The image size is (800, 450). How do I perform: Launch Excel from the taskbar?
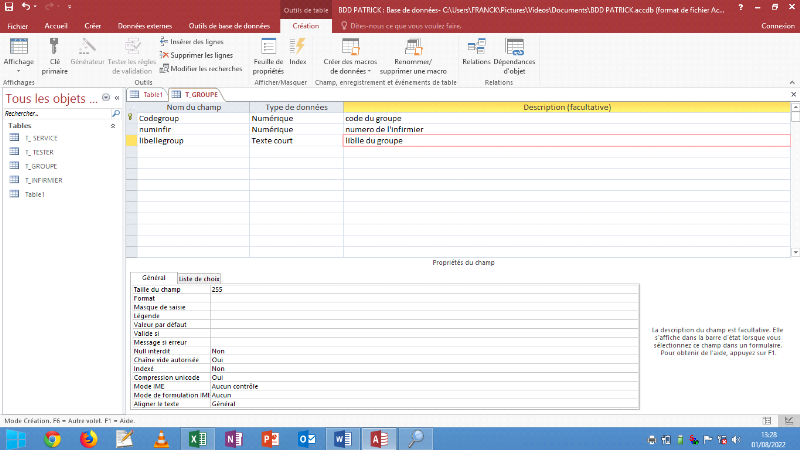click(198, 438)
